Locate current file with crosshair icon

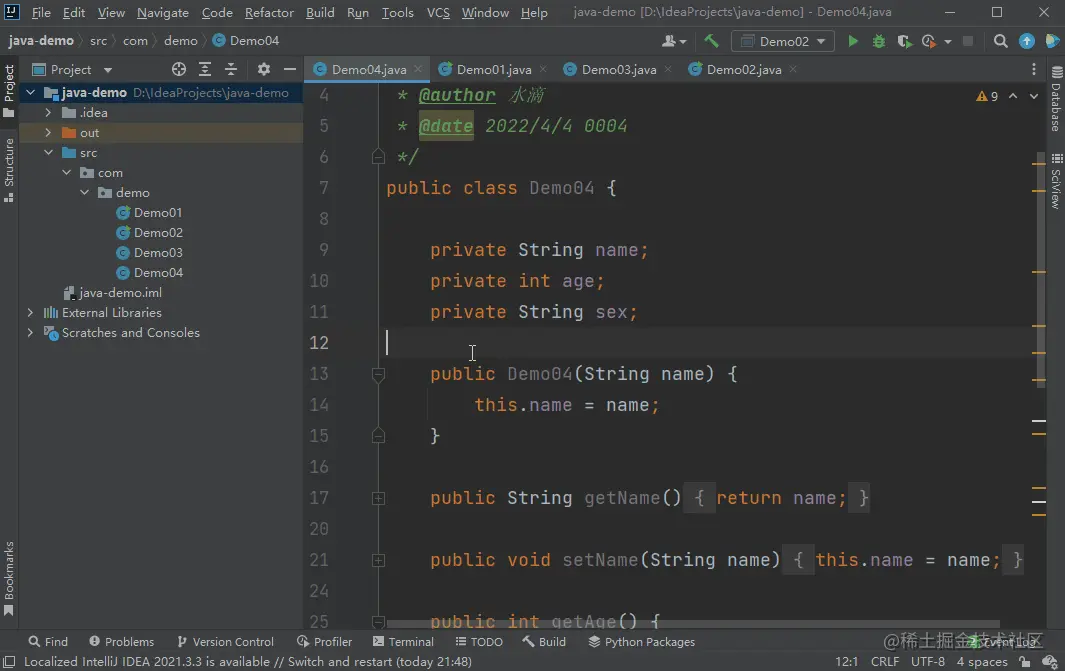point(179,69)
